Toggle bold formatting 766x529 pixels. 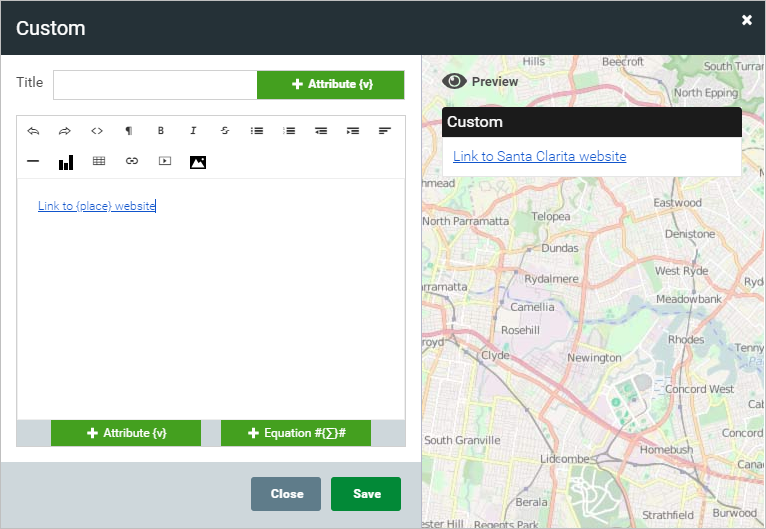161,131
